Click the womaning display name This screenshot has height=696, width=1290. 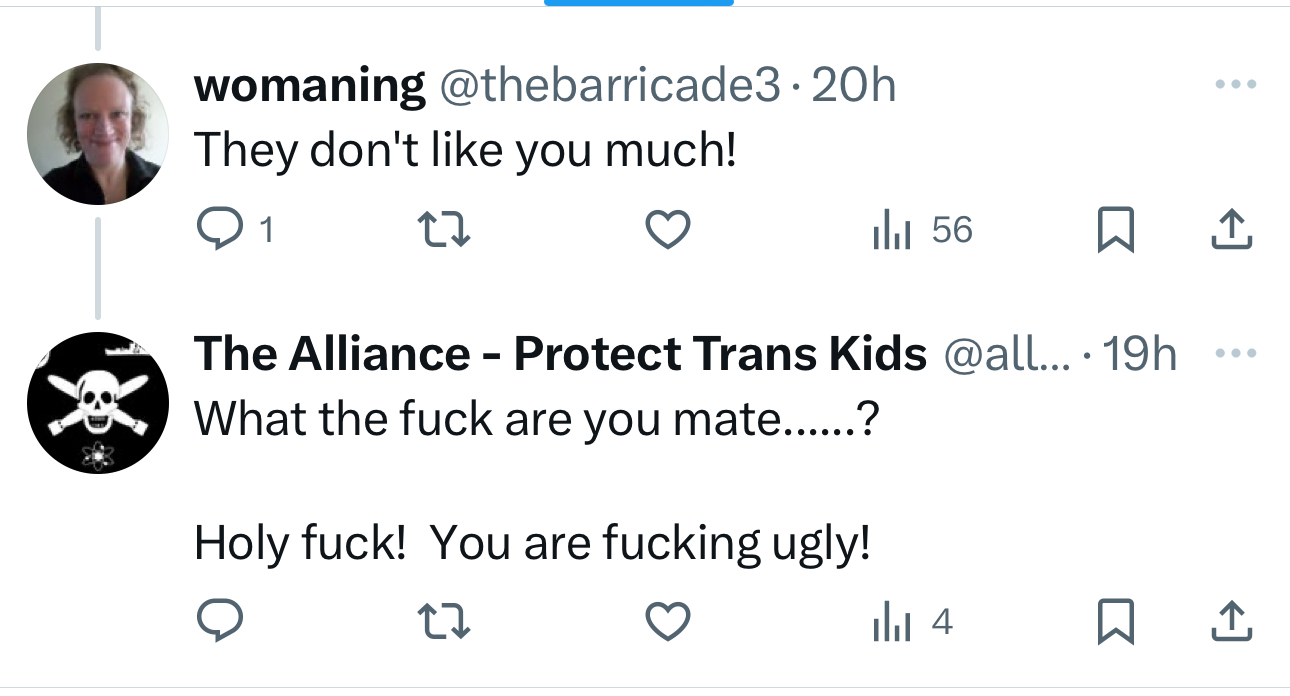[x=309, y=87]
